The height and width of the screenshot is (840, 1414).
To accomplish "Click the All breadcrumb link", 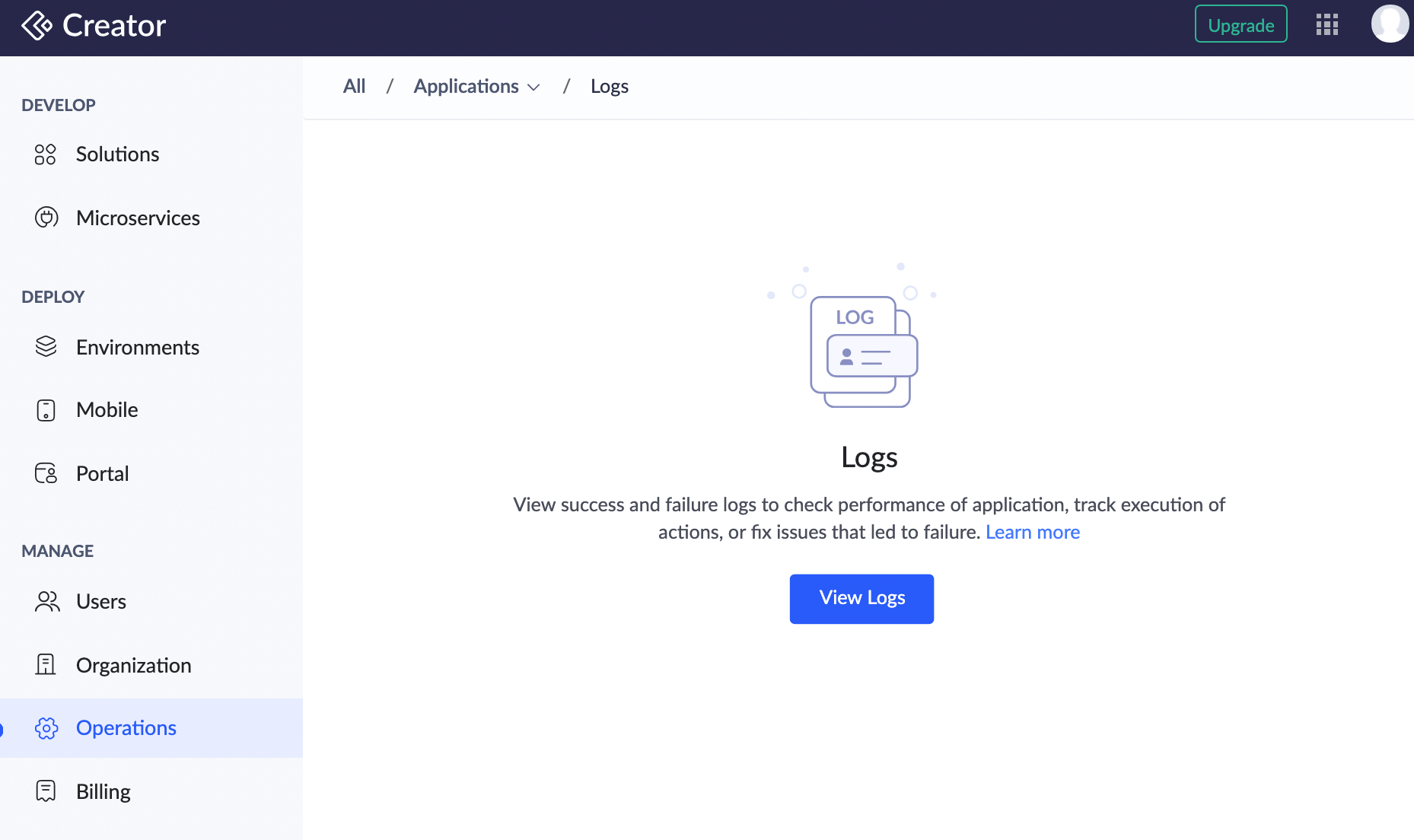I will click(354, 86).
